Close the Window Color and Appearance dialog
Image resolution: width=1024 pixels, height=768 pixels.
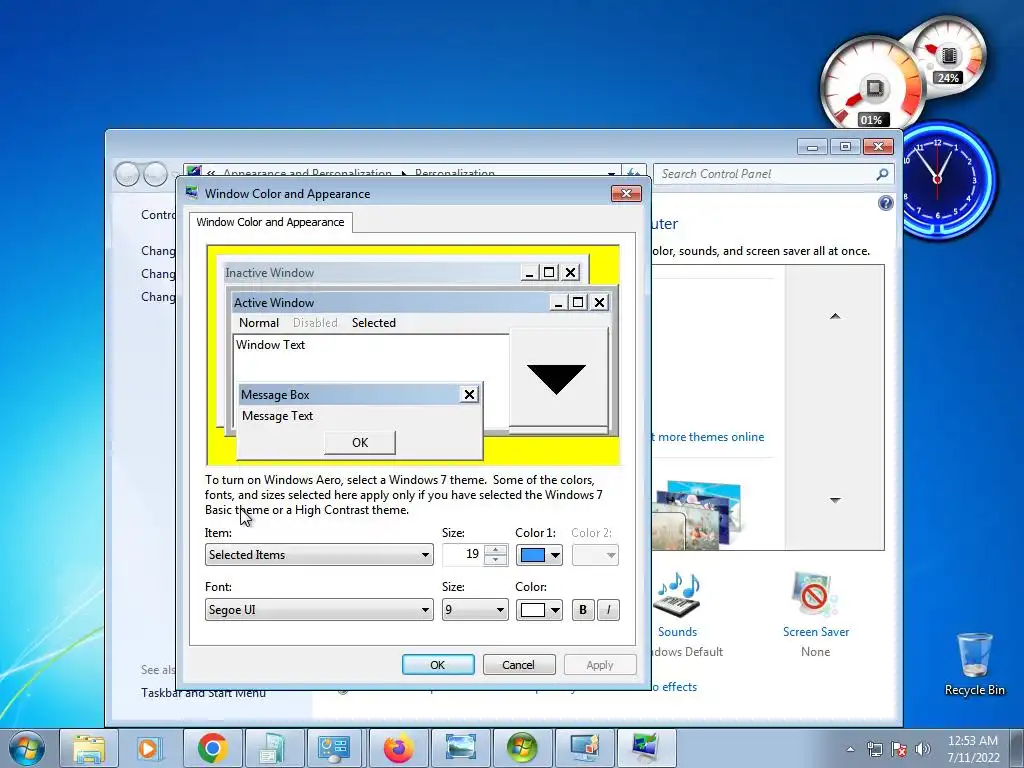tap(626, 193)
